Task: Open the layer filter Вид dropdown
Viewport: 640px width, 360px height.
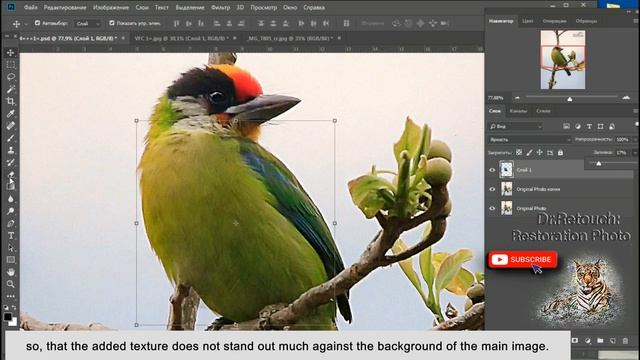Action: (516, 127)
